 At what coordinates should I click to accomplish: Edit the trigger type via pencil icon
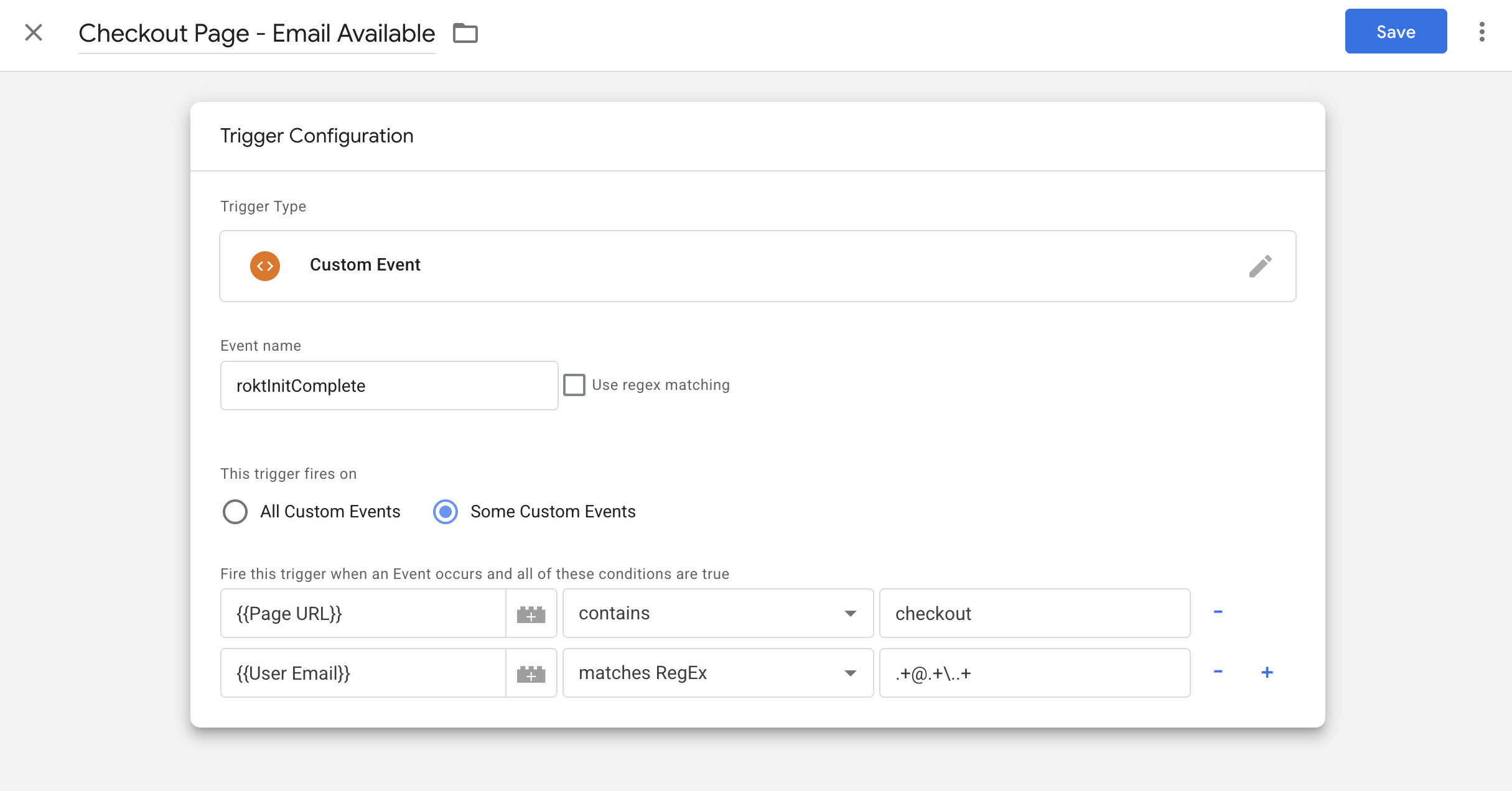click(x=1261, y=266)
